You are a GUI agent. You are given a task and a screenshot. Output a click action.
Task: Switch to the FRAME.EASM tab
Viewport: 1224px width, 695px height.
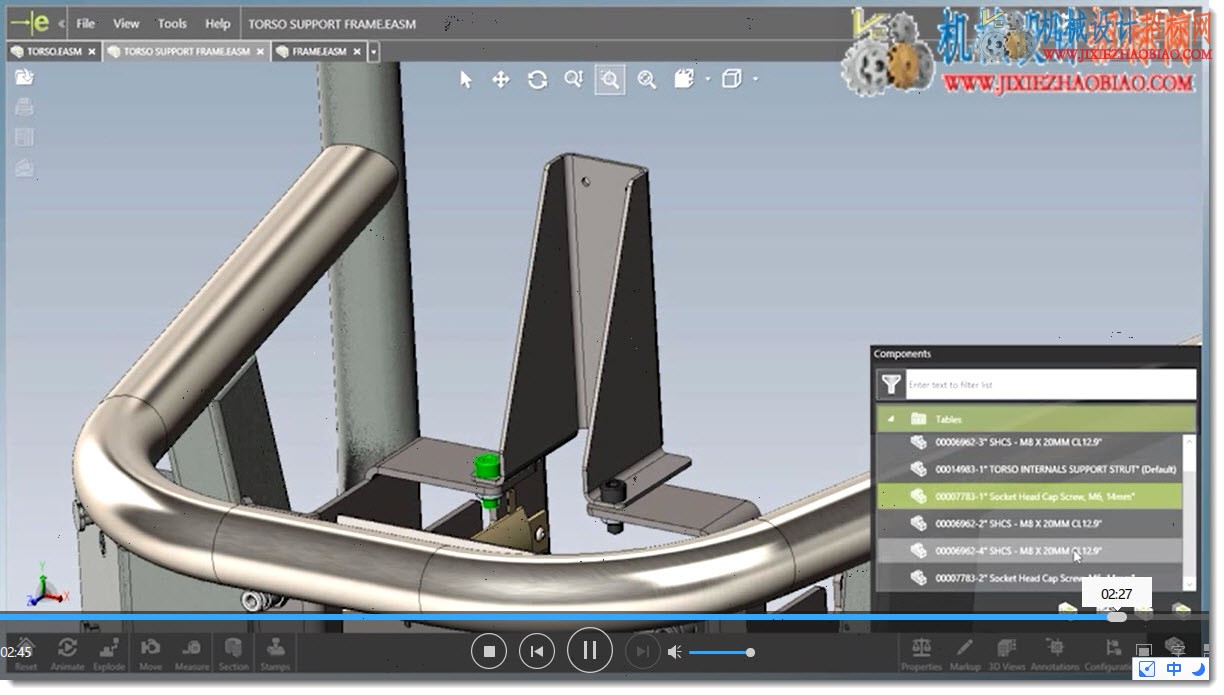point(319,51)
